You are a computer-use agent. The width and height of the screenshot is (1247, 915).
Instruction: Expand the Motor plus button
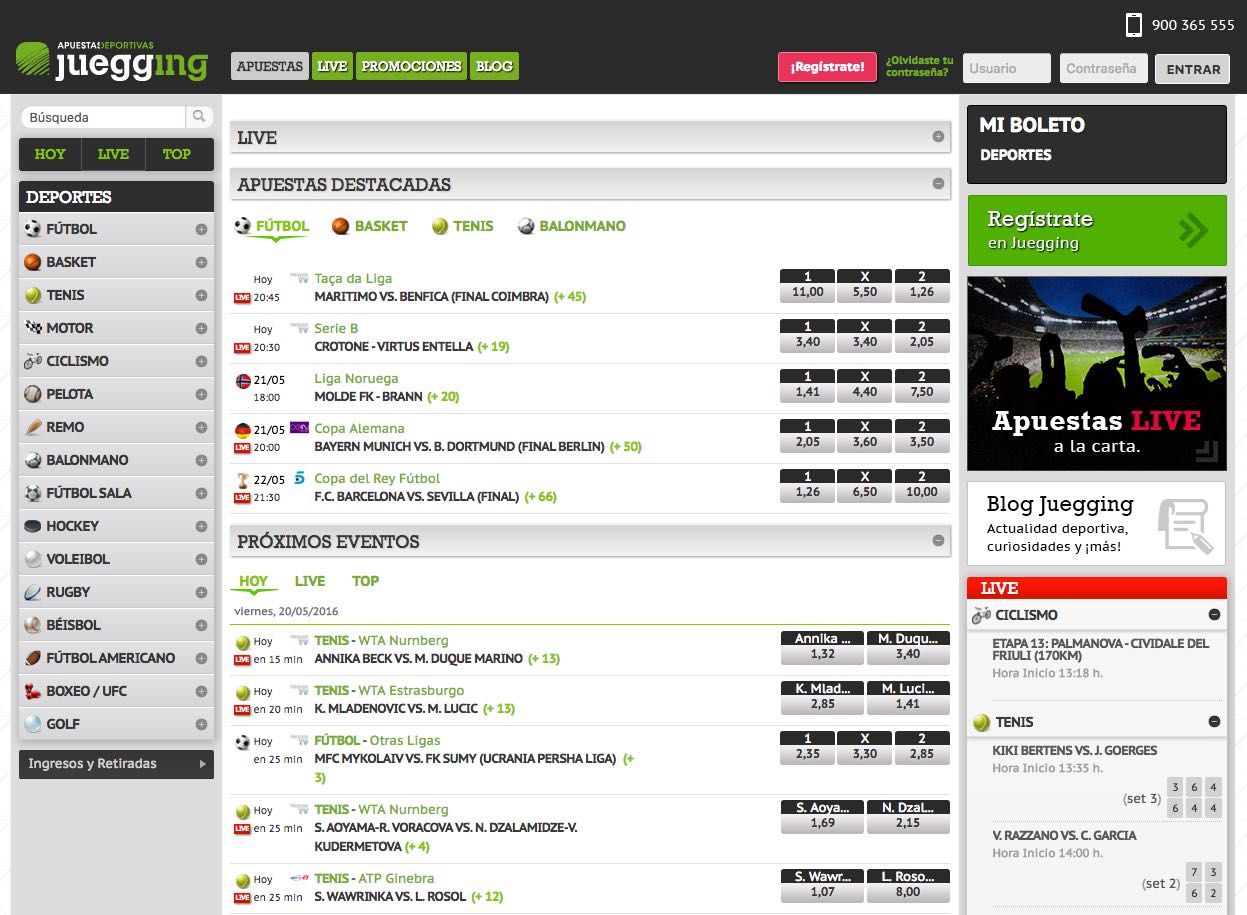(201, 328)
